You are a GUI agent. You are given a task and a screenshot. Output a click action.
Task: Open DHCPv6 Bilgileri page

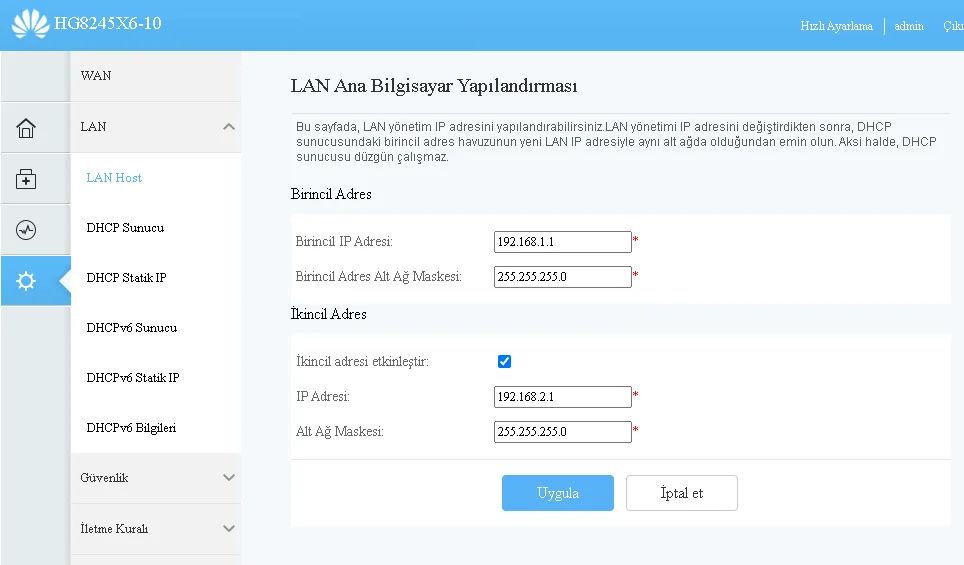(x=131, y=428)
